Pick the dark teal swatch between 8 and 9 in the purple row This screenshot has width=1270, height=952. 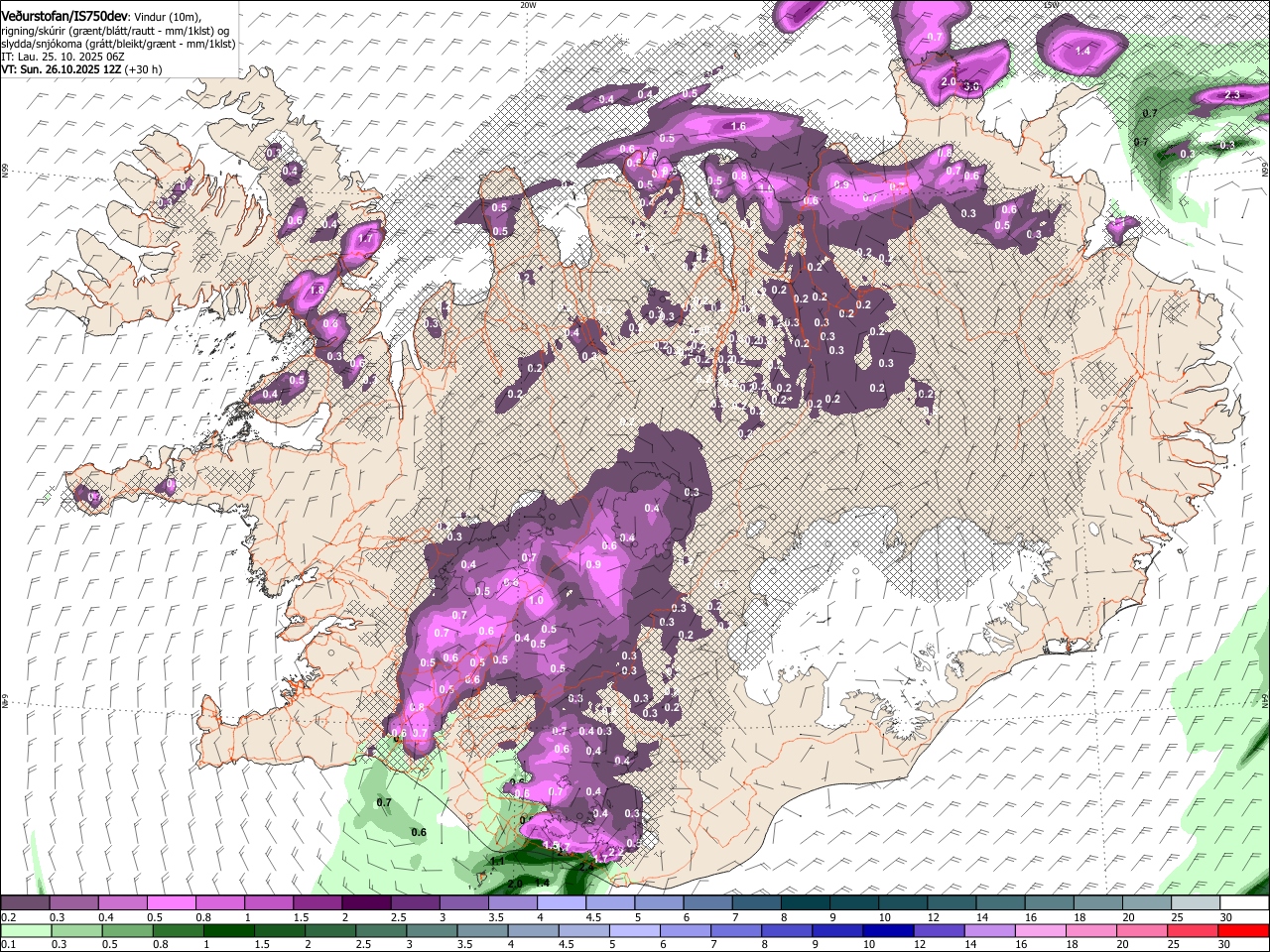(805, 902)
